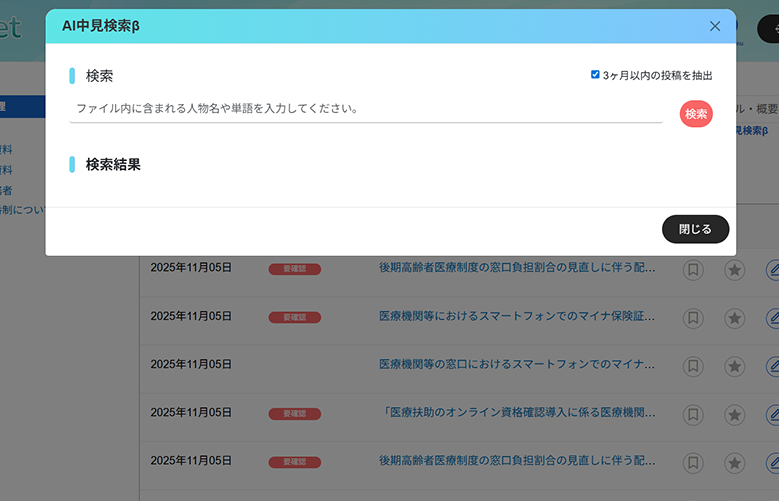Focus the keyword search input field
The height and width of the screenshot is (501, 779).
[365, 108]
